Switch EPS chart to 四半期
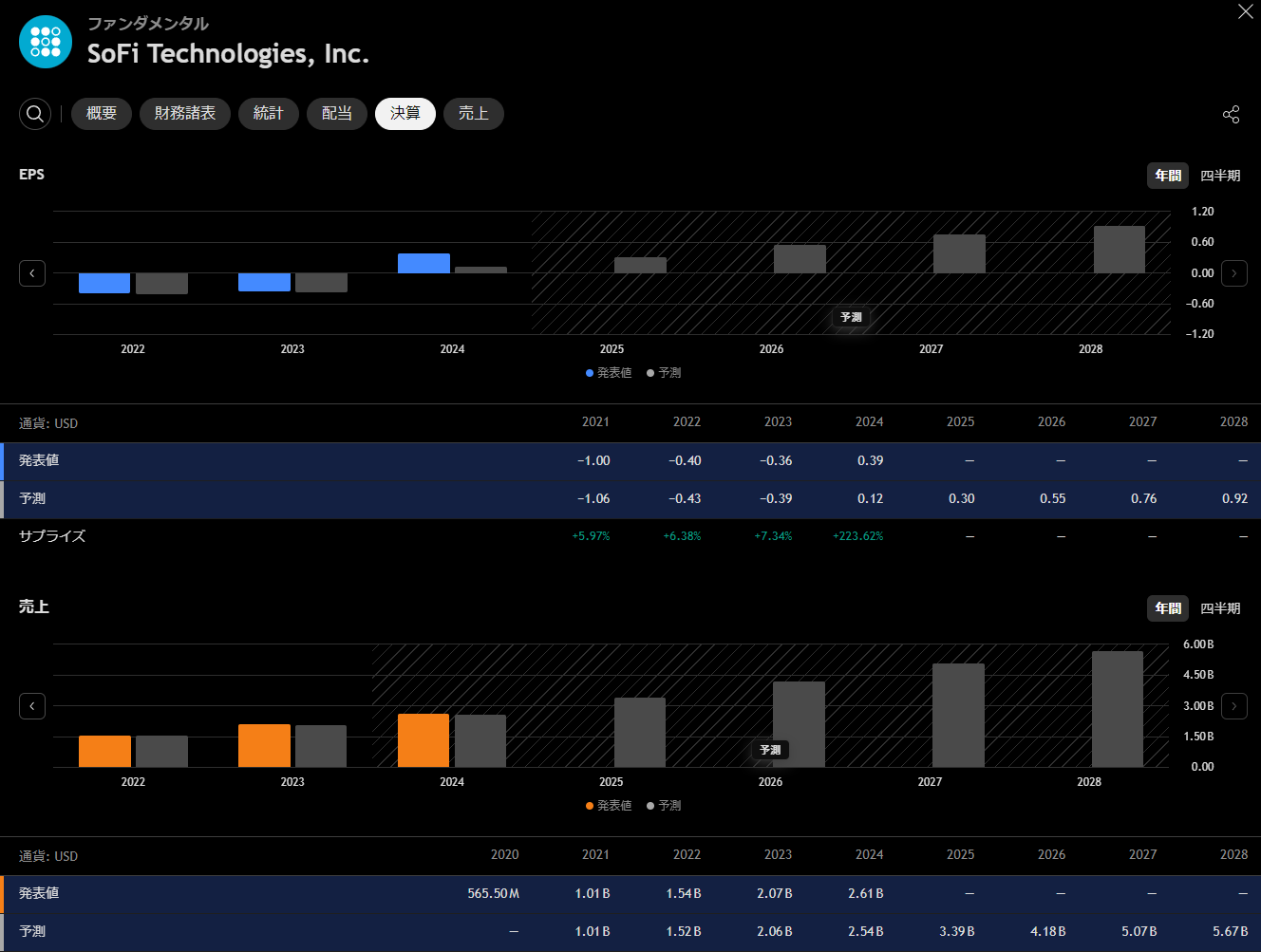Image resolution: width=1261 pixels, height=952 pixels. click(x=1220, y=176)
